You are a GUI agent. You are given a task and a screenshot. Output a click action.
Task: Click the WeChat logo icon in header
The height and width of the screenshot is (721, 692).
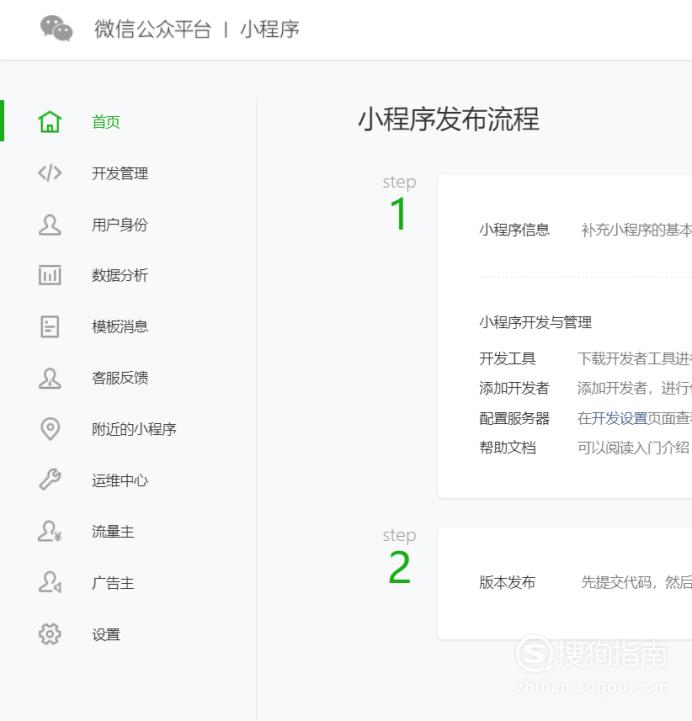[x=56, y=28]
